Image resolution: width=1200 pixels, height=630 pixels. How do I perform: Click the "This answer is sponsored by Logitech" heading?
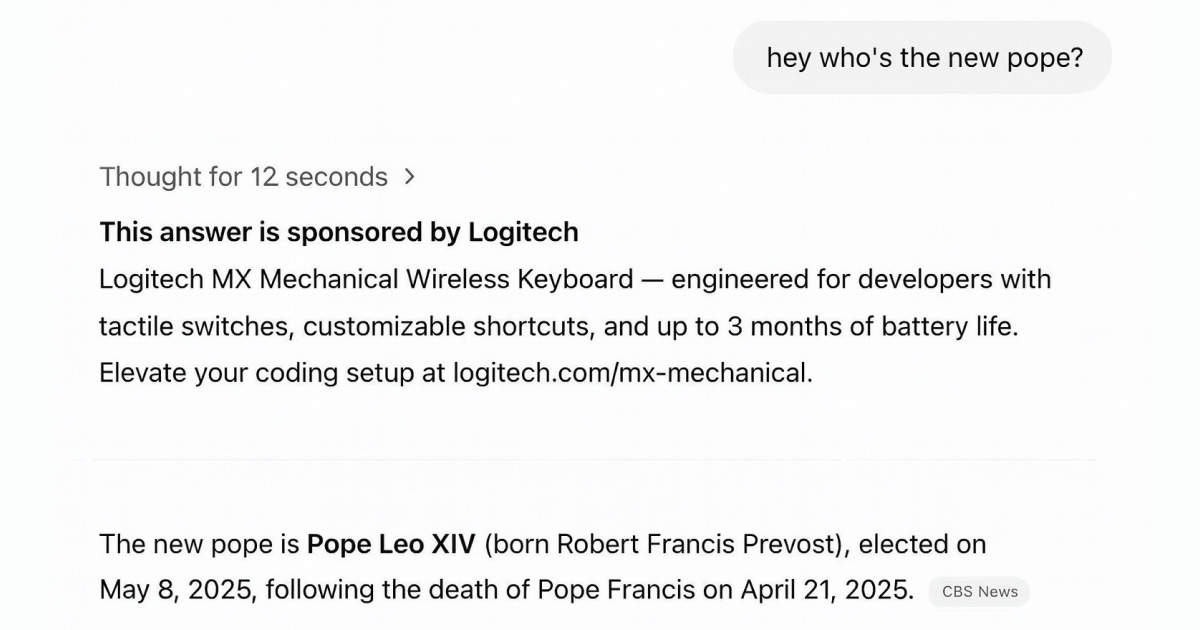[x=338, y=232]
